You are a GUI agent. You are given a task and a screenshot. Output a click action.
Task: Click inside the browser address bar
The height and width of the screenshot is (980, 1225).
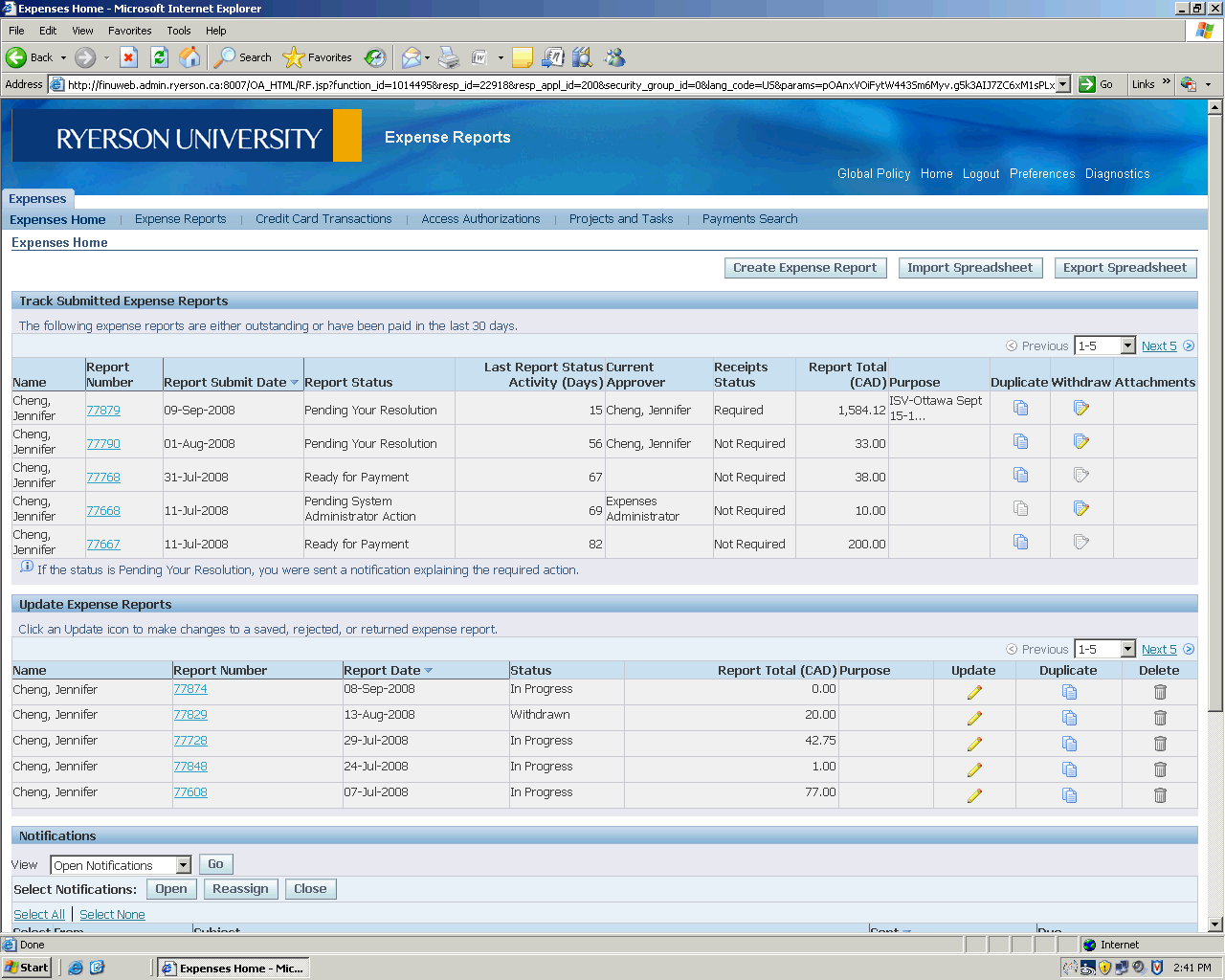[560, 84]
